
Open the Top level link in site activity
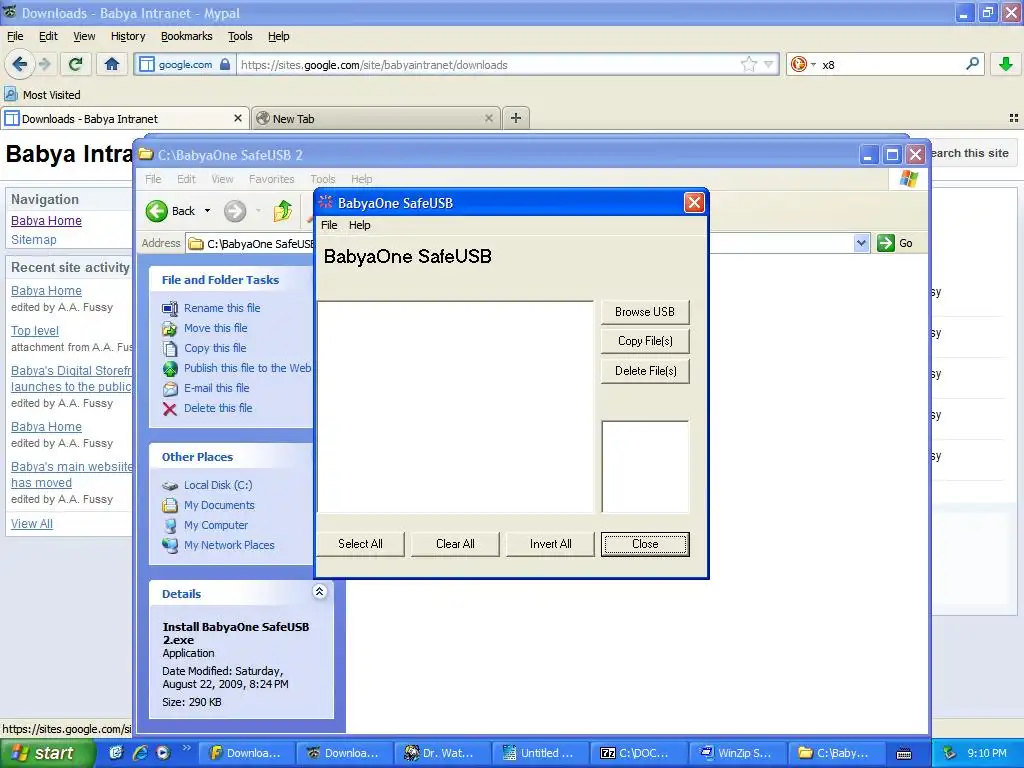(35, 331)
